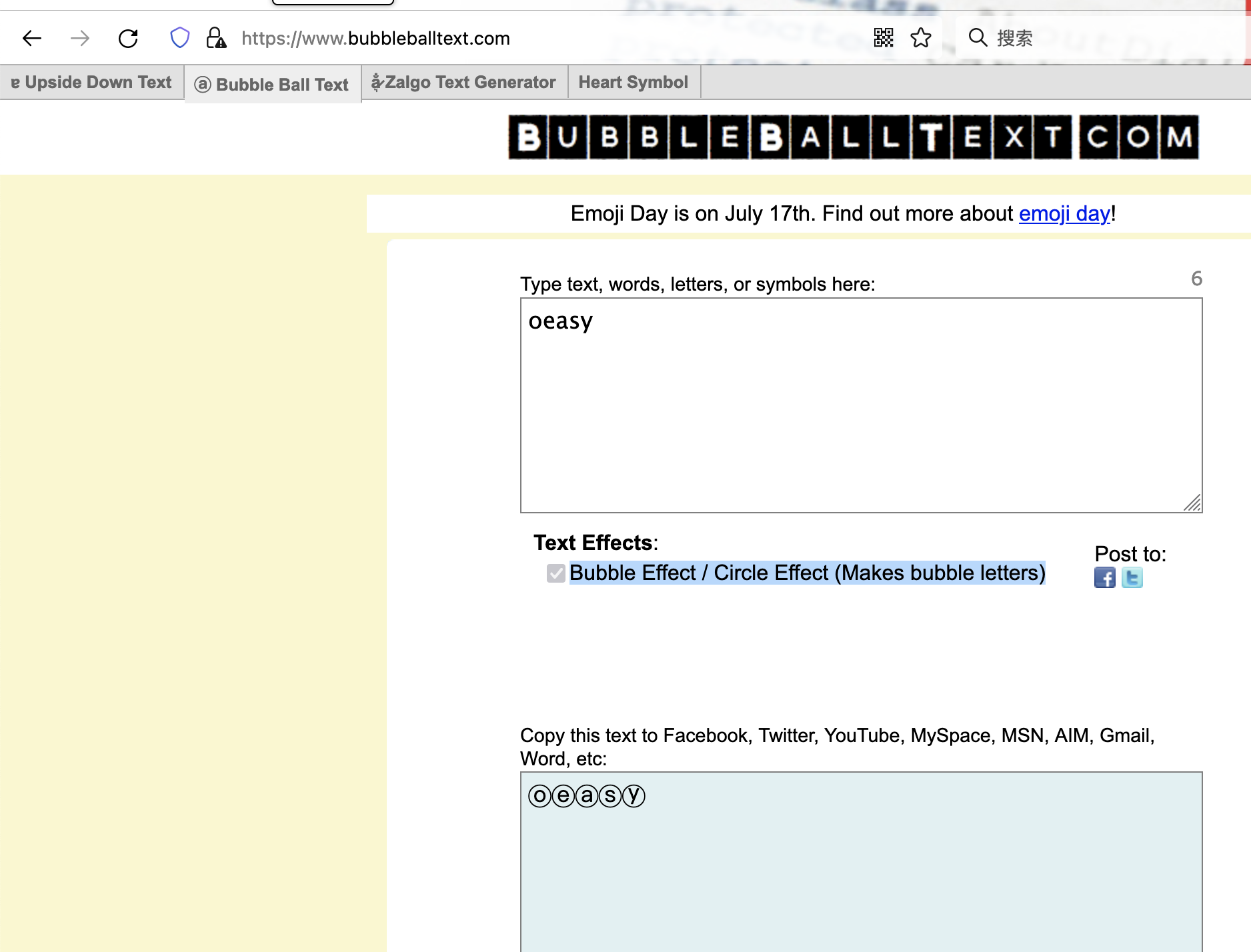Click the character count 6
The width and height of the screenshot is (1251, 952).
point(1196,278)
